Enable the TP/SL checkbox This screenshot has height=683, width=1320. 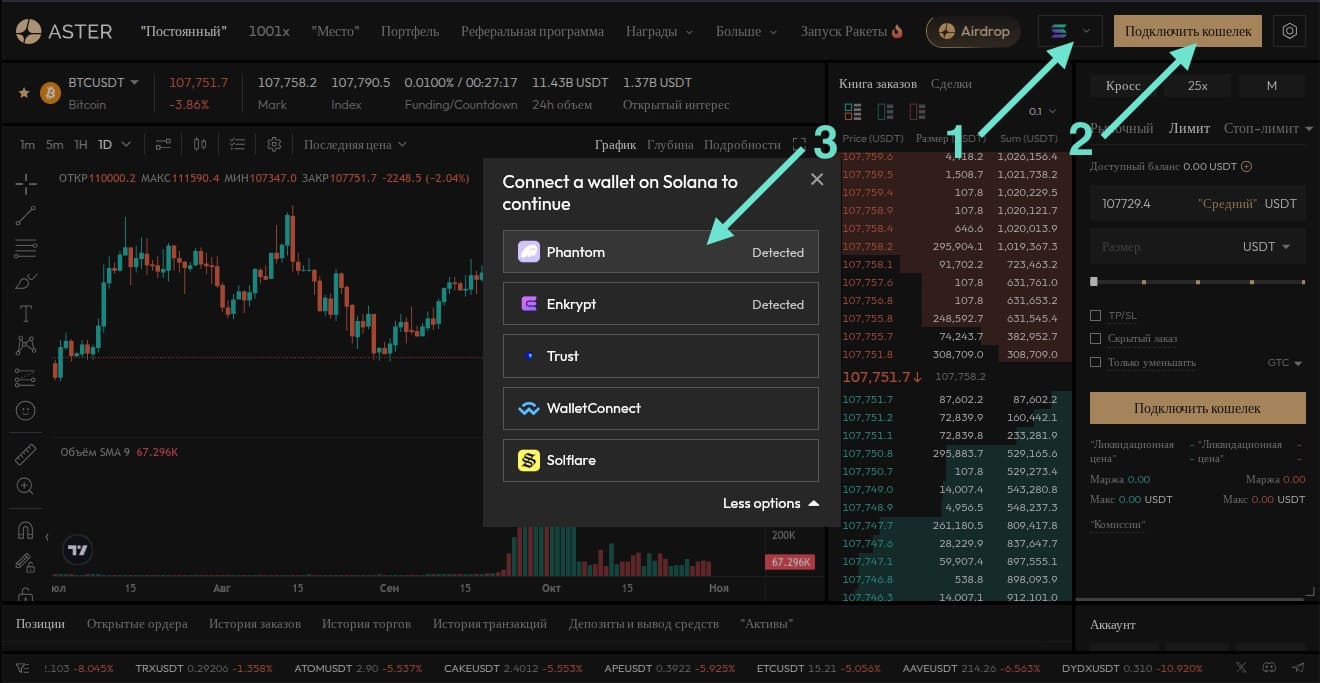[1096, 315]
